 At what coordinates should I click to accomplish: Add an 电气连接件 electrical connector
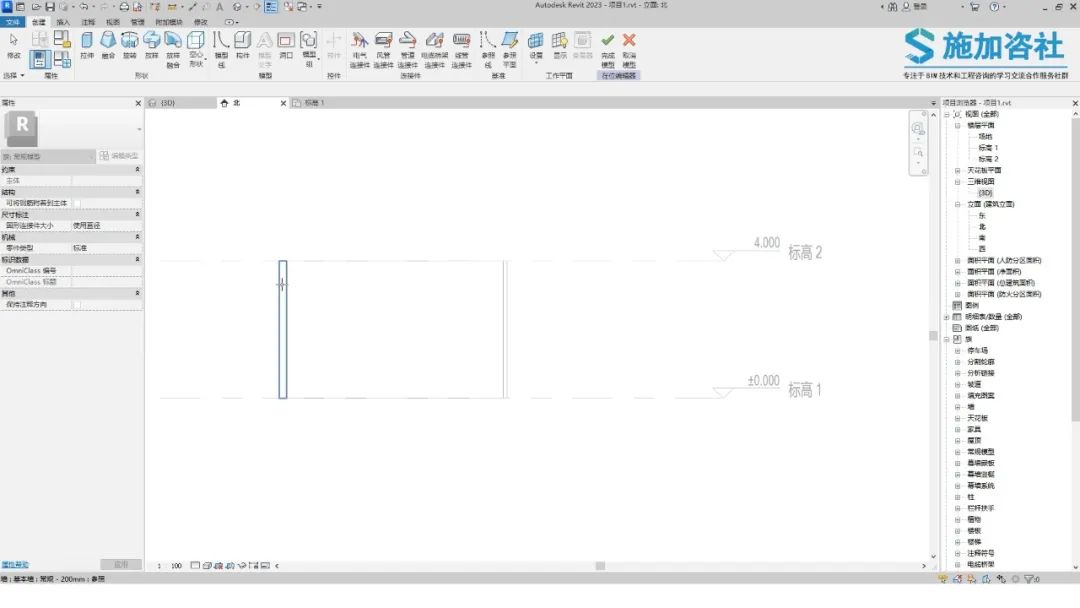click(360, 50)
